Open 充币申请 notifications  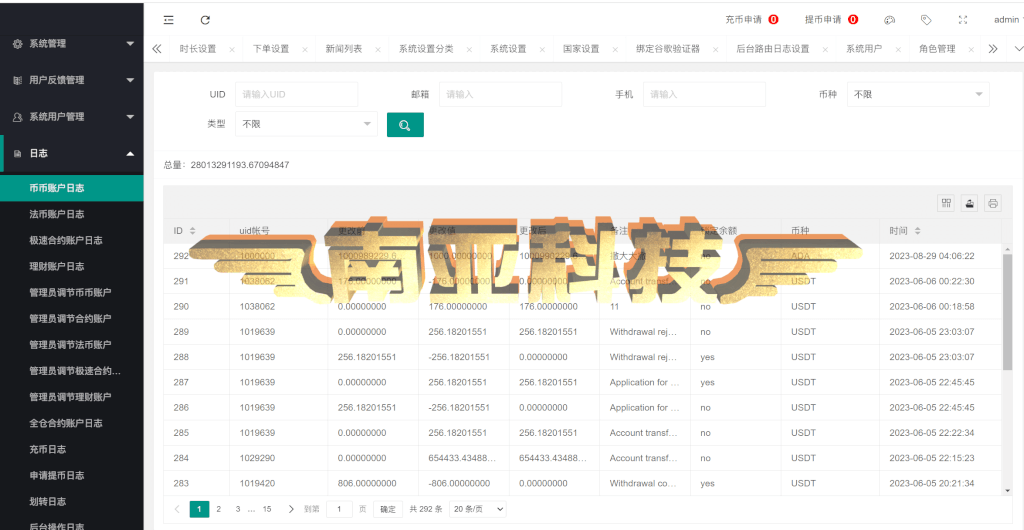click(x=752, y=20)
